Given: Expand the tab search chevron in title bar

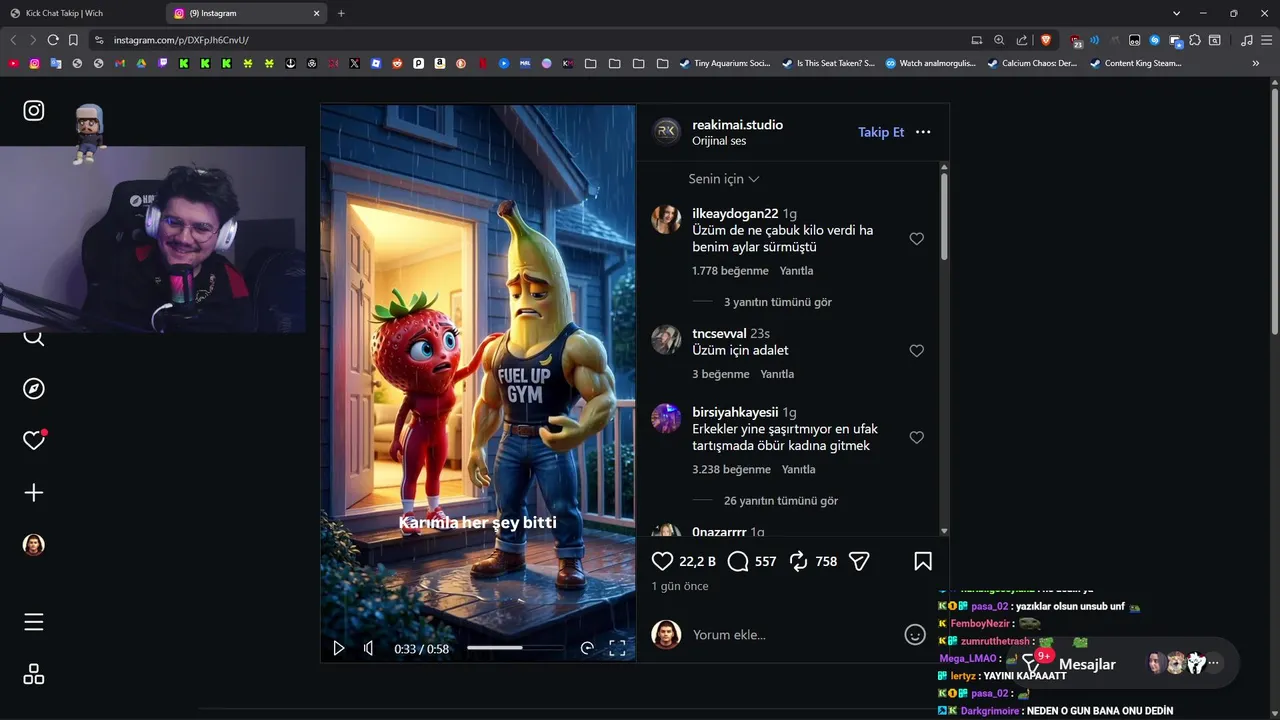Looking at the screenshot, I should (x=1177, y=13).
